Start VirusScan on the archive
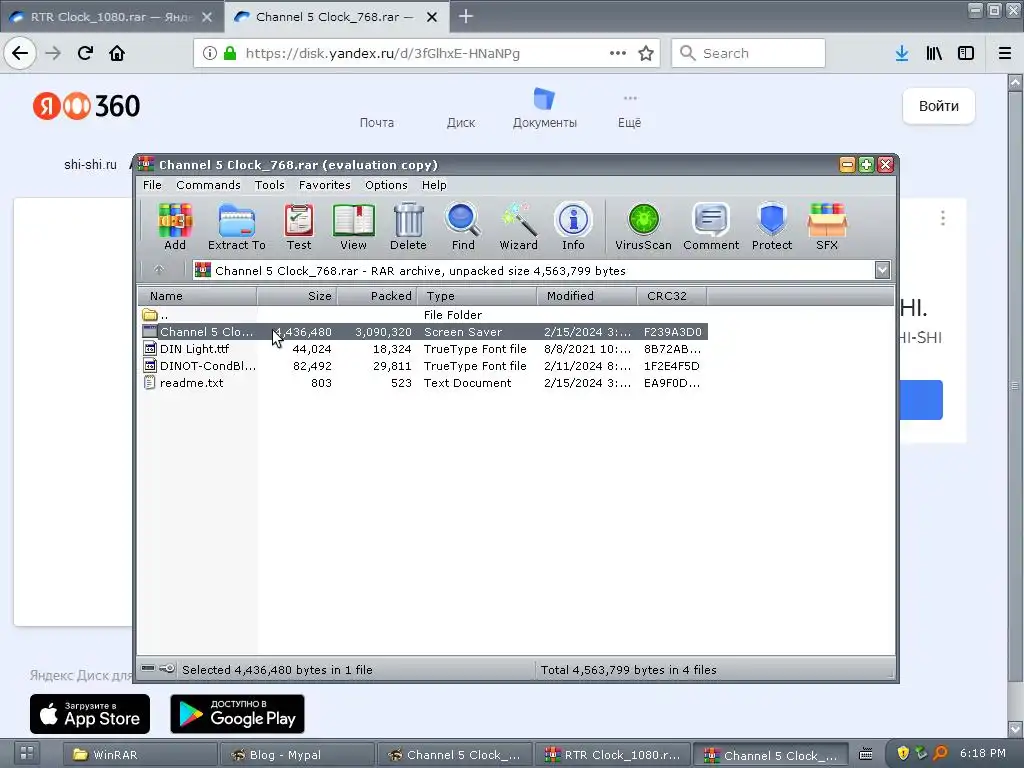Screen dimensions: 1024x768 [643, 227]
